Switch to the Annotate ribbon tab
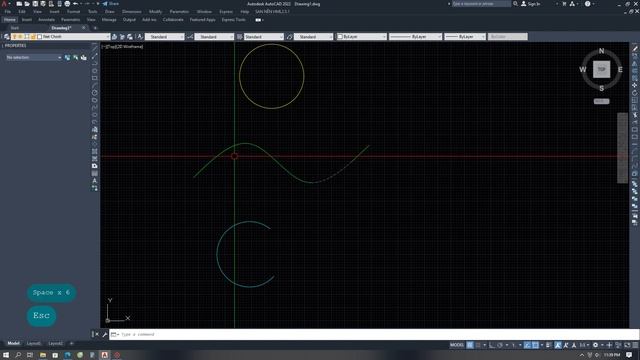The height and width of the screenshot is (360, 640). pyautogui.click(x=46, y=20)
